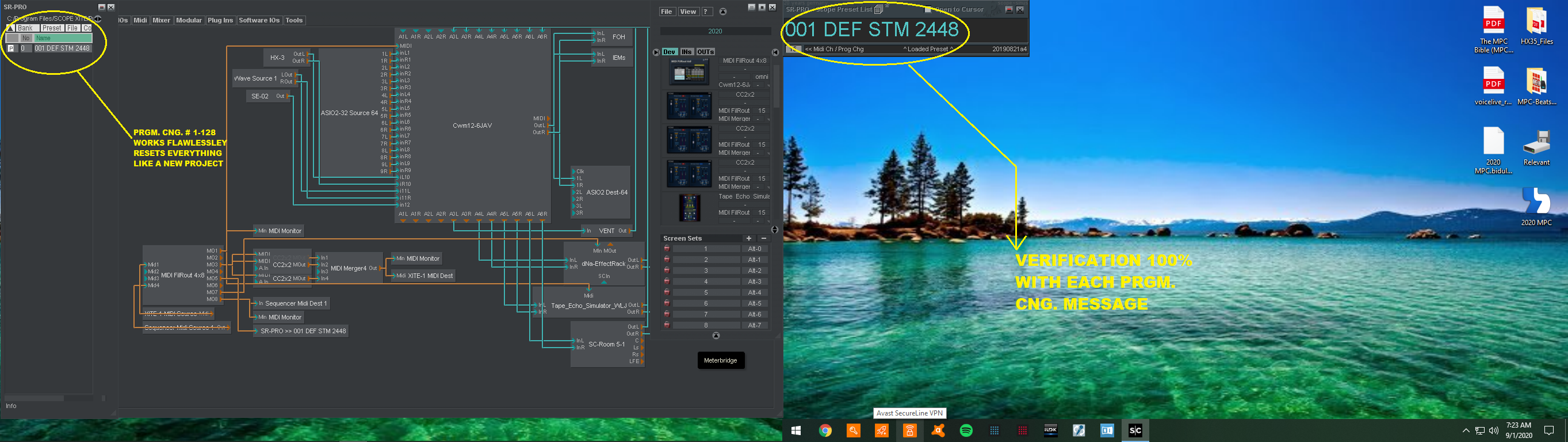This screenshot has width=1568, height=442.
Task: Open the Spotify taskbar icon
Action: pyautogui.click(x=965, y=430)
